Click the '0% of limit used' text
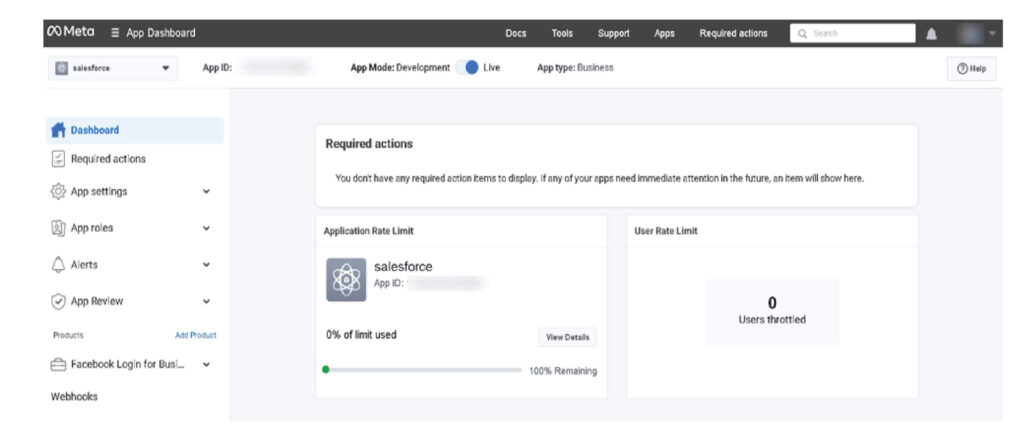Viewport: 1024px width, 439px height. click(361, 334)
